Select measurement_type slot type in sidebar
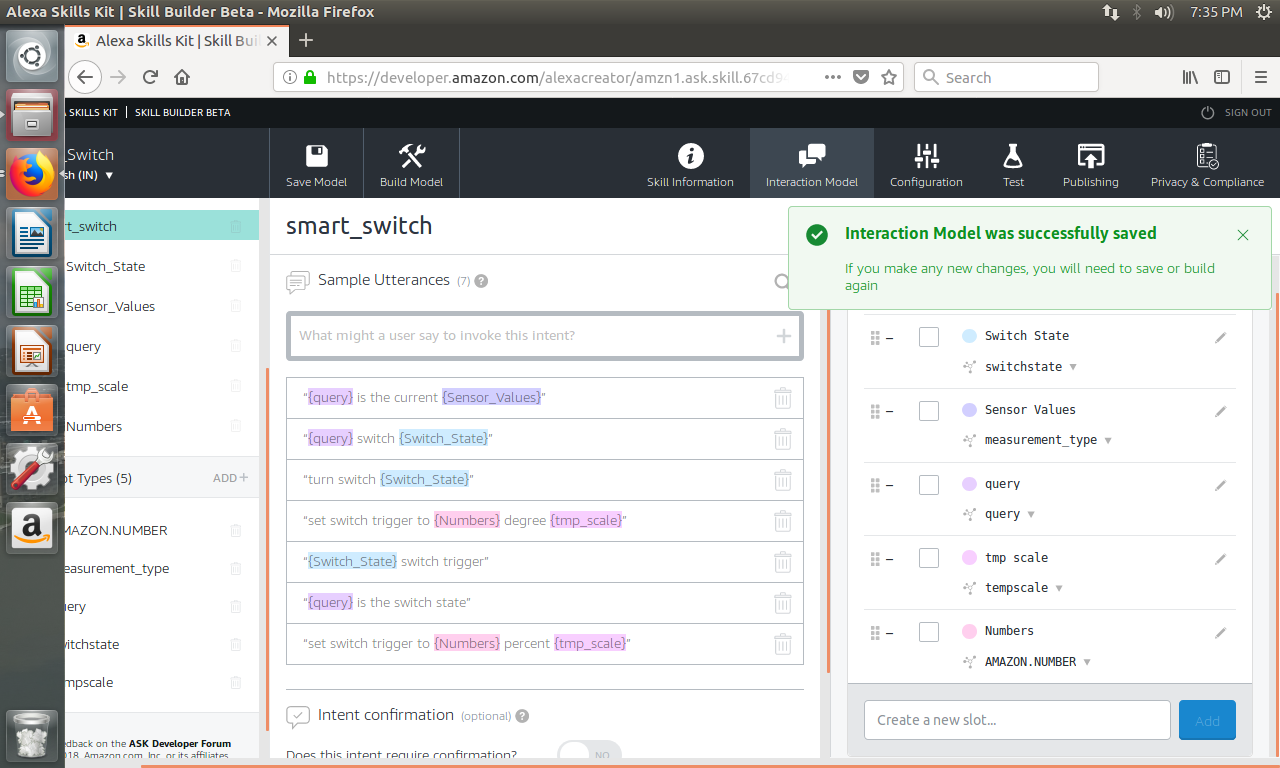This screenshot has height=768, width=1280. (x=117, y=568)
